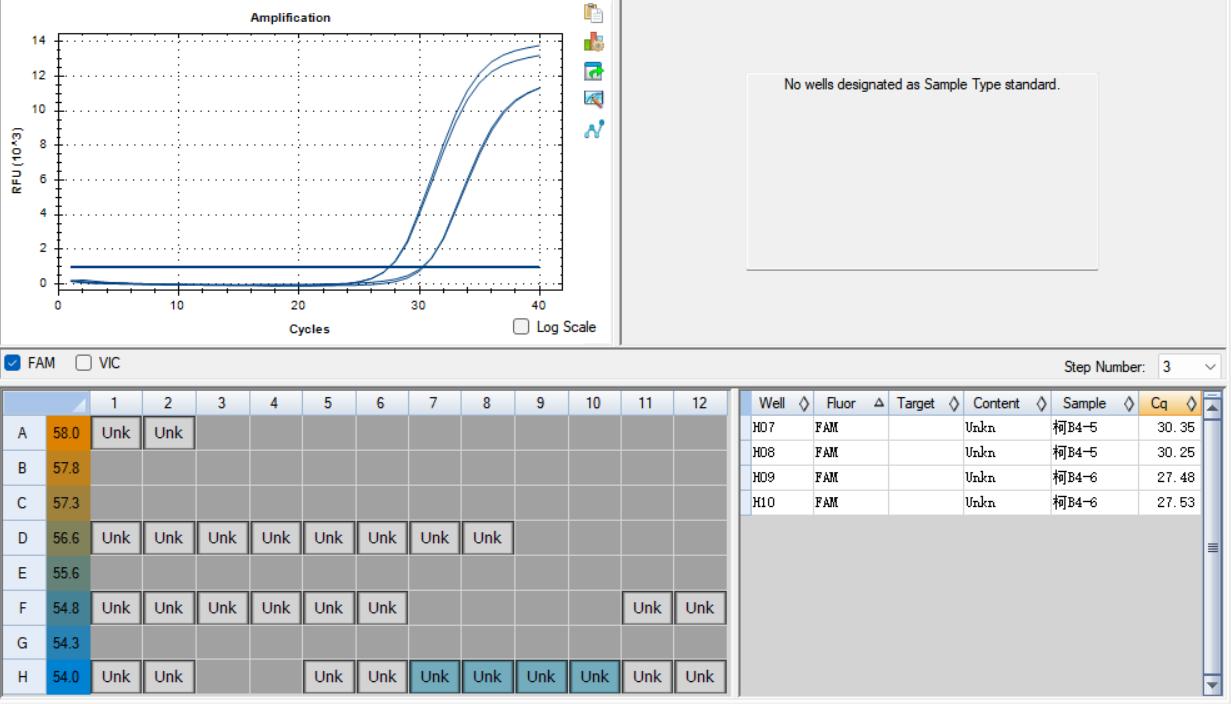Screen dimensions: 1231x704
Task: Select well A1 Unk
Action: pos(116,433)
